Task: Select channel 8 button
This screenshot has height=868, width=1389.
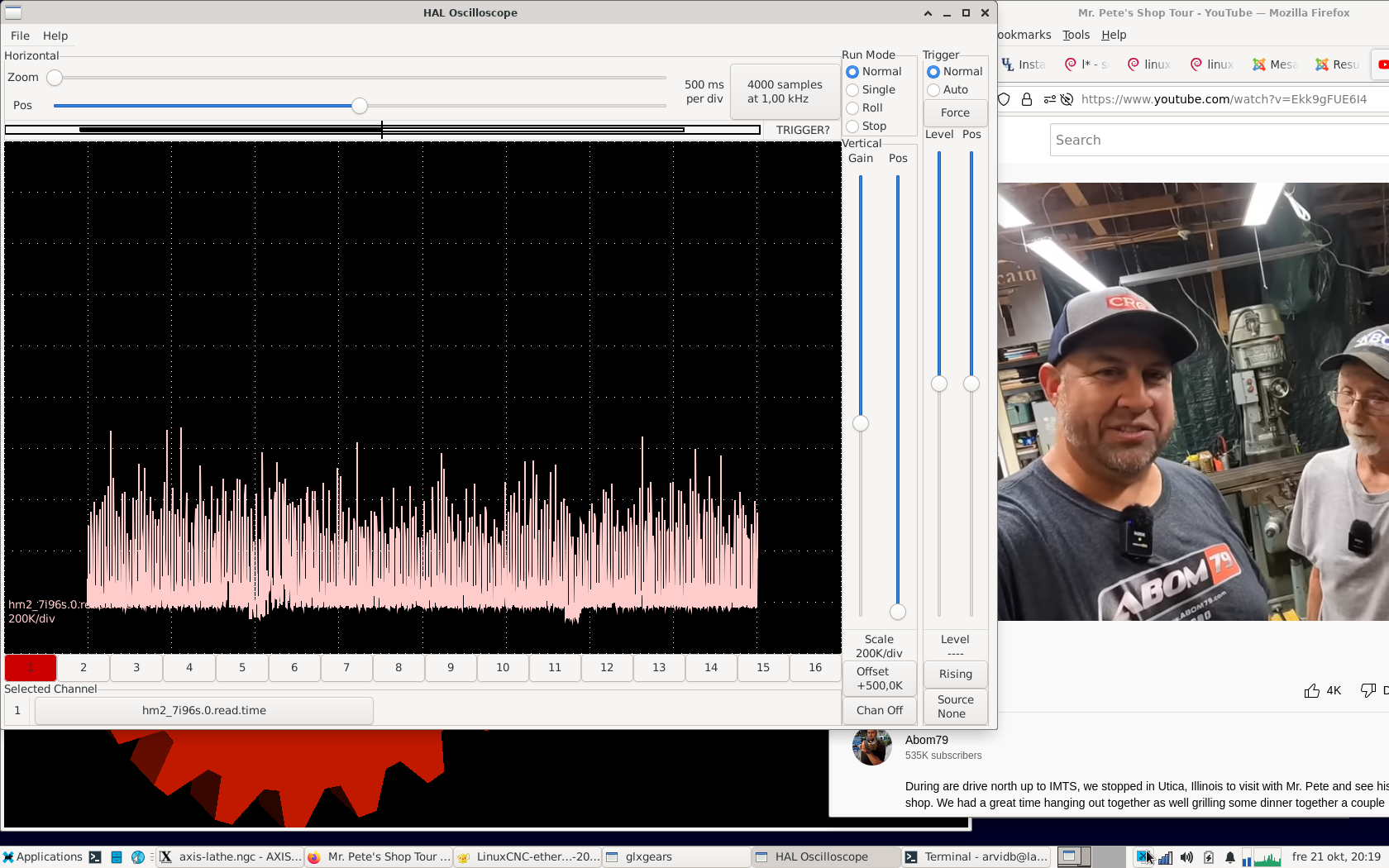Action: (x=399, y=667)
